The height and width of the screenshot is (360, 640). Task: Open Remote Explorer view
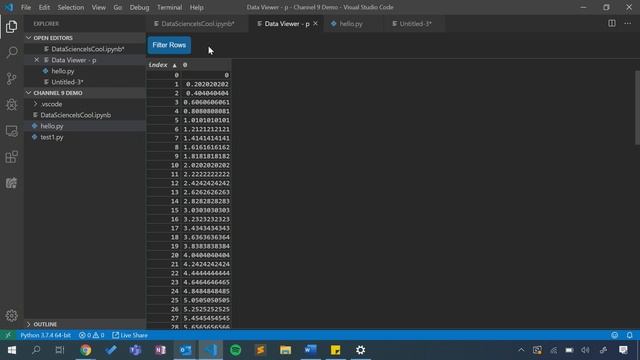pyautogui.click(x=11, y=131)
